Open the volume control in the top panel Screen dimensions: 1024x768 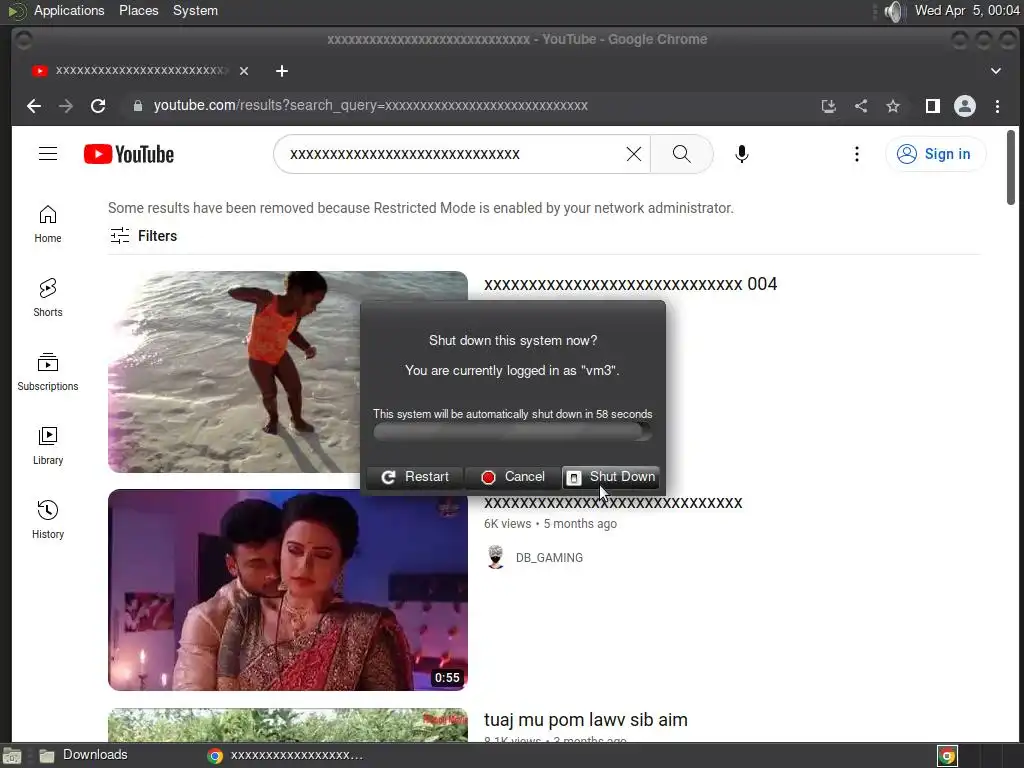pyautogui.click(x=893, y=11)
